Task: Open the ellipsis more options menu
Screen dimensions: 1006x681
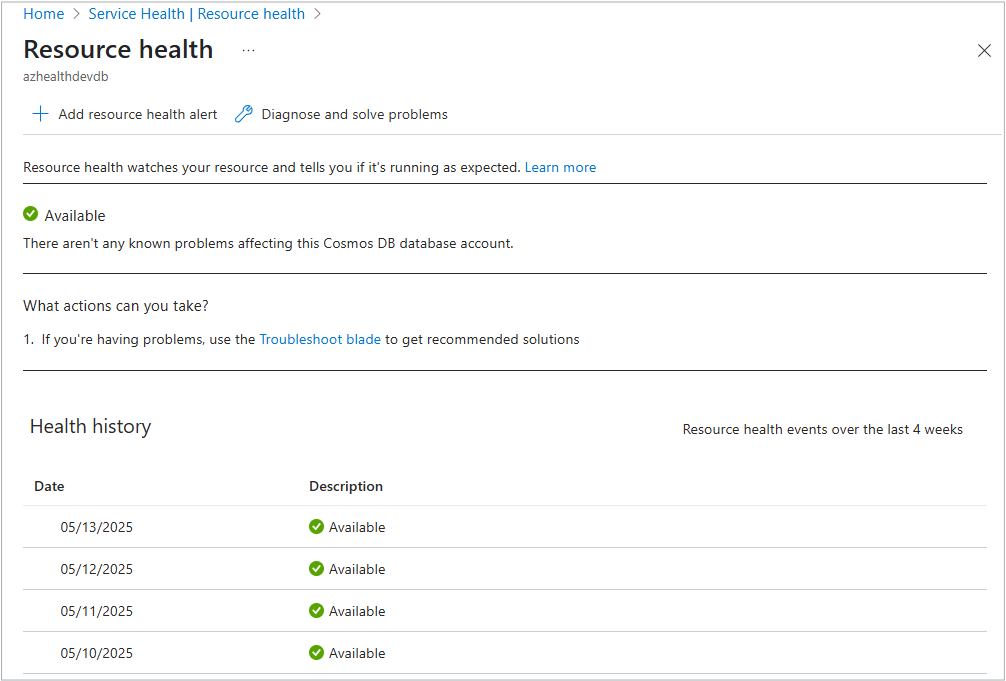Action: pyautogui.click(x=248, y=50)
